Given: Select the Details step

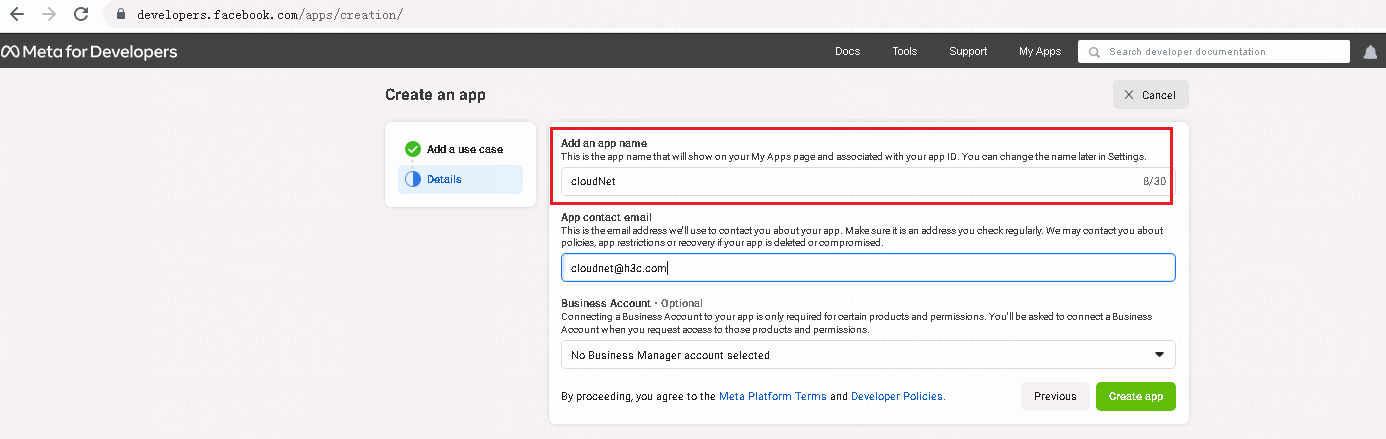Looking at the screenshot, I should click(x=461, y=180).
